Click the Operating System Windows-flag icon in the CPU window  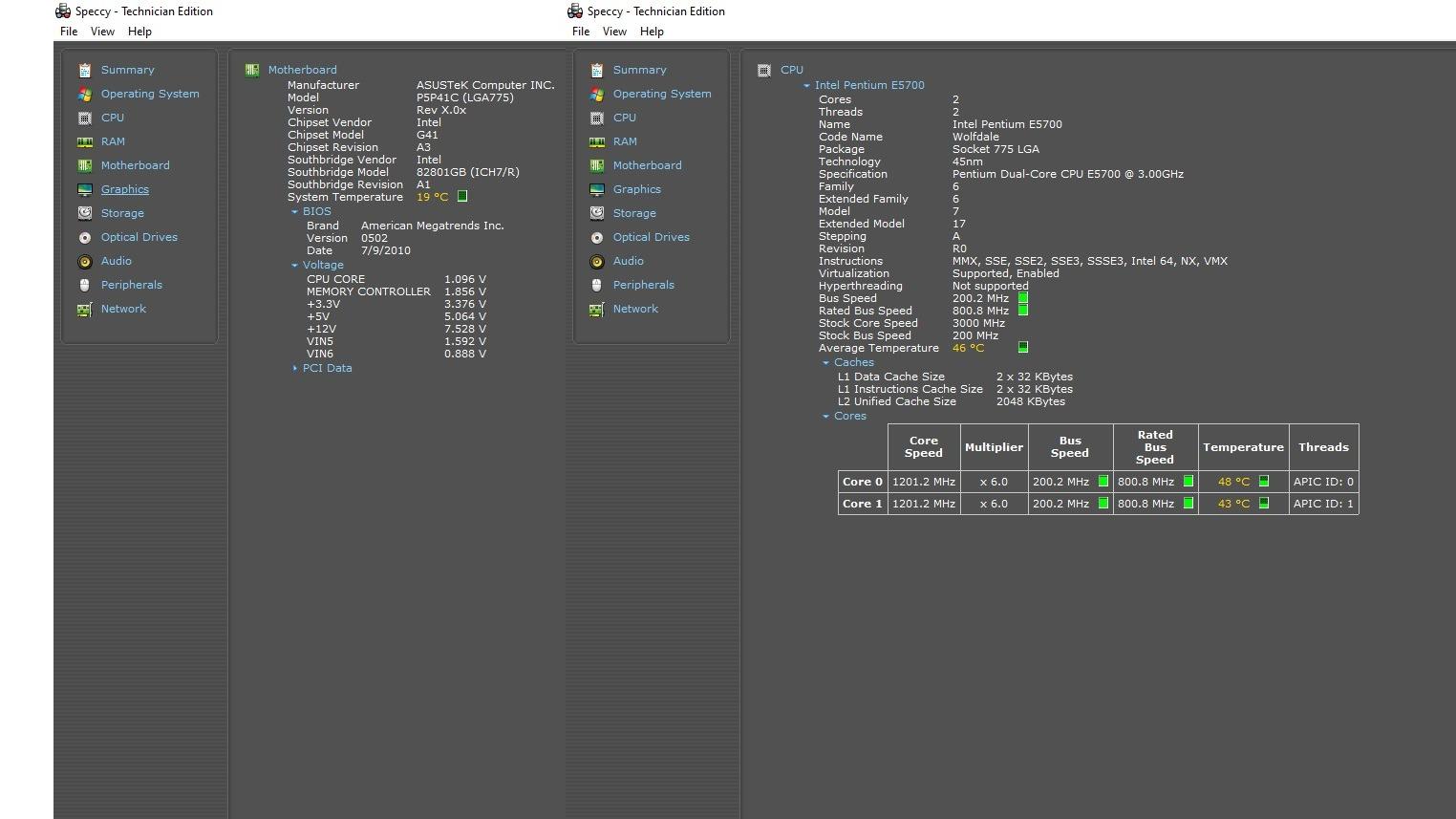[597, 94]
